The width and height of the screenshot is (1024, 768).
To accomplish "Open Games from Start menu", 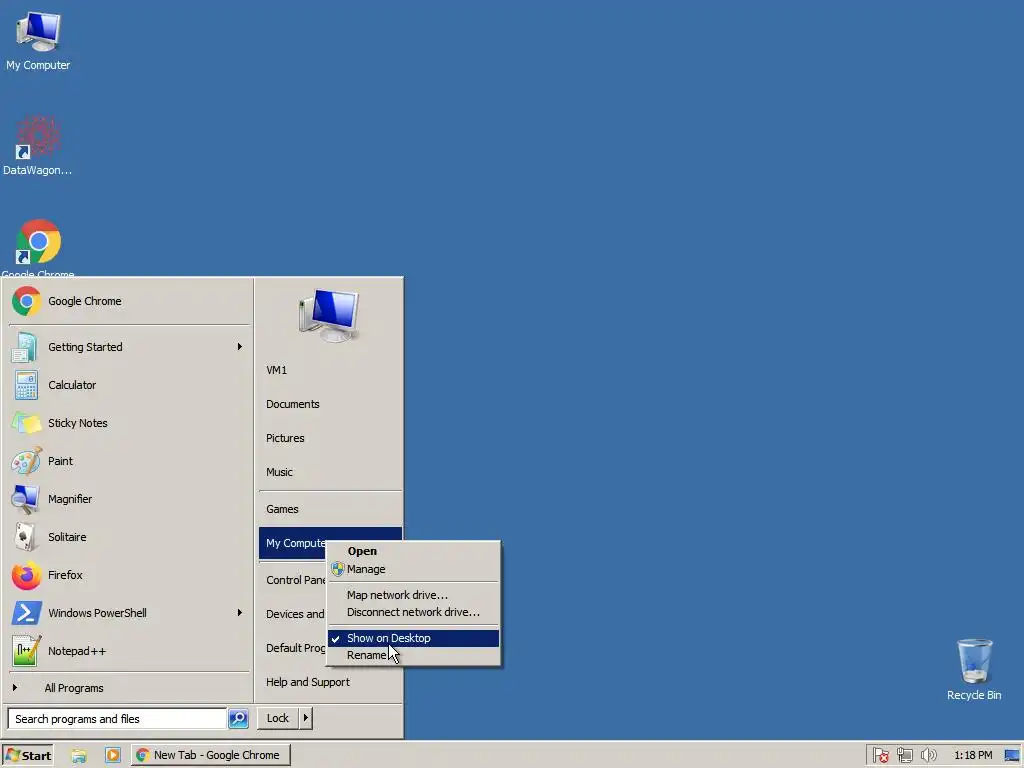I will pos(330,509).
